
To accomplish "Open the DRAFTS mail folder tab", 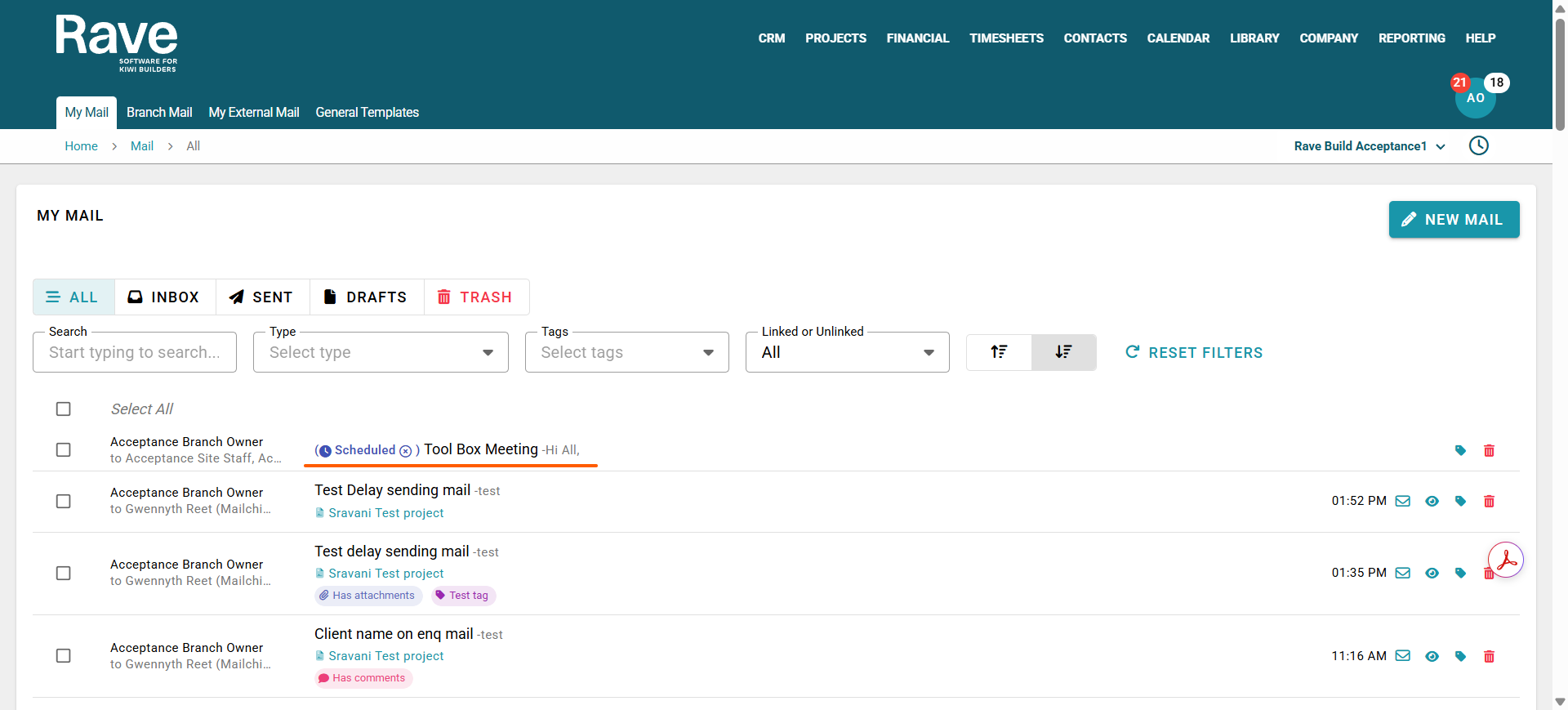I will pyautogui.click(x=366, y=297).
